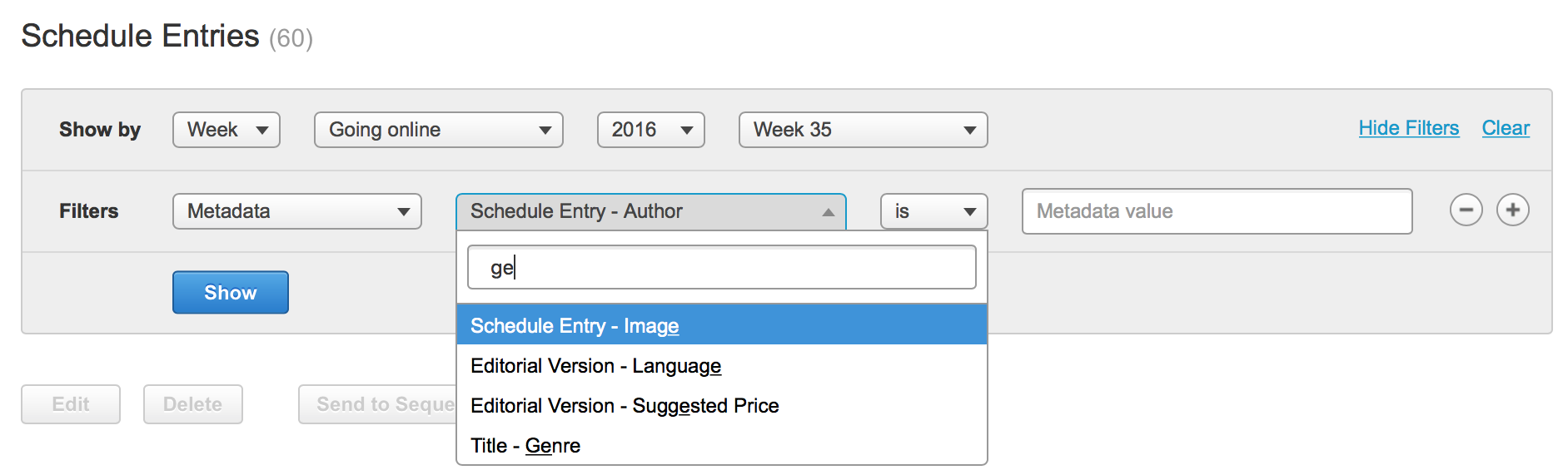1568x470 pixels.
Task: Click the disabled Edit button
Action: [x=71, y=404]
